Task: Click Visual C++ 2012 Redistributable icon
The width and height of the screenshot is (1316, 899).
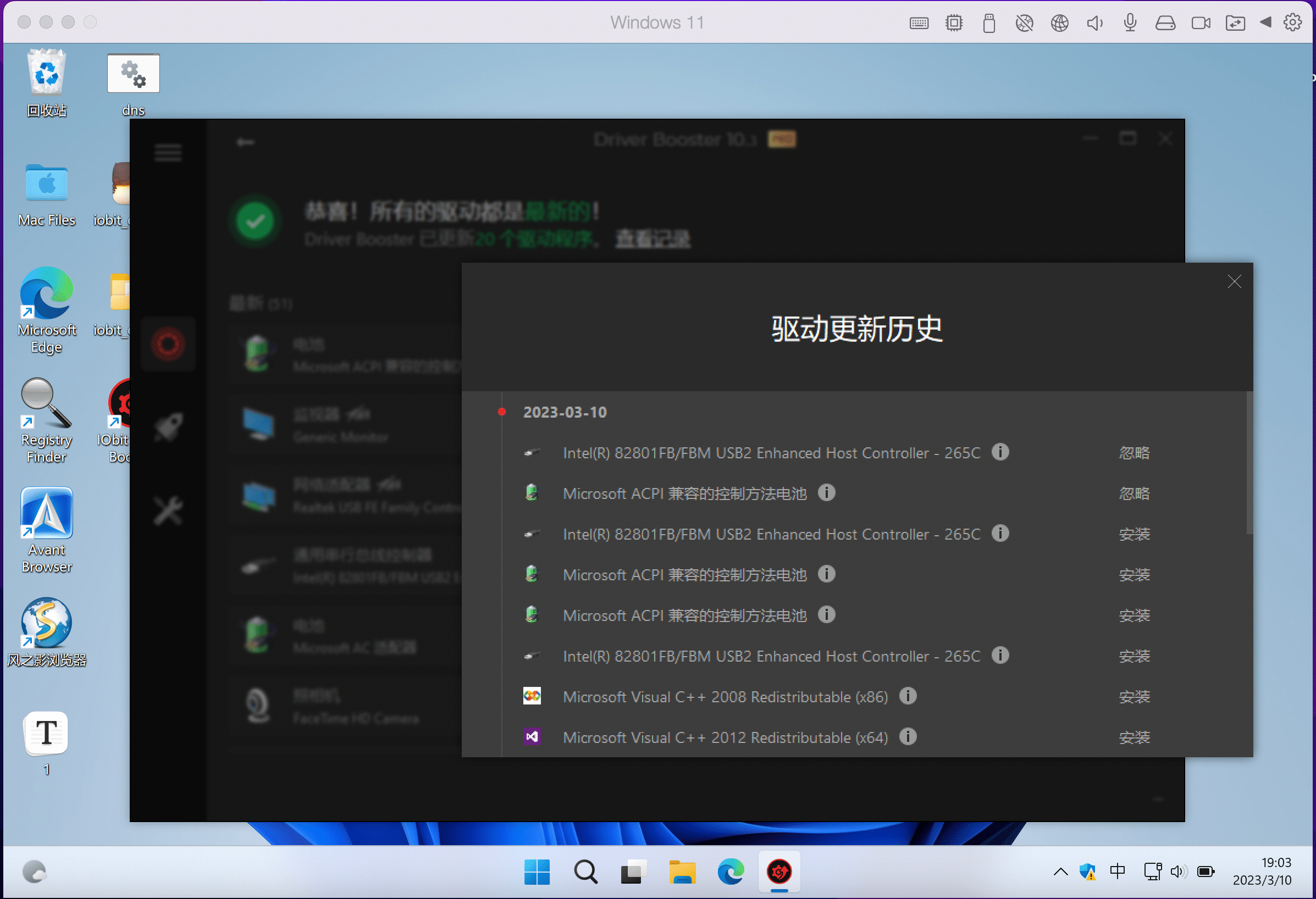Action: coord(532,736)
